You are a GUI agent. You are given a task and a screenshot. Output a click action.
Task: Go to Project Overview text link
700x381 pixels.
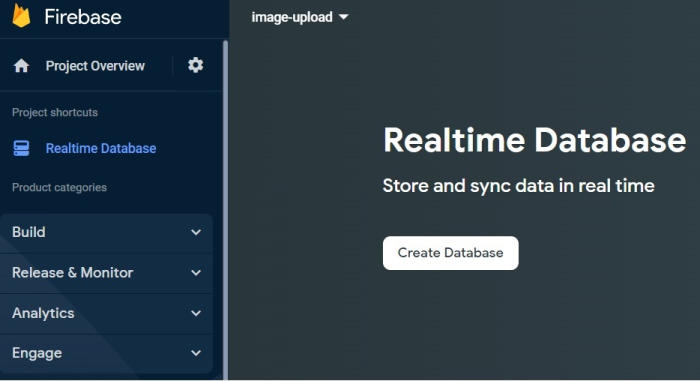(95, 66)
